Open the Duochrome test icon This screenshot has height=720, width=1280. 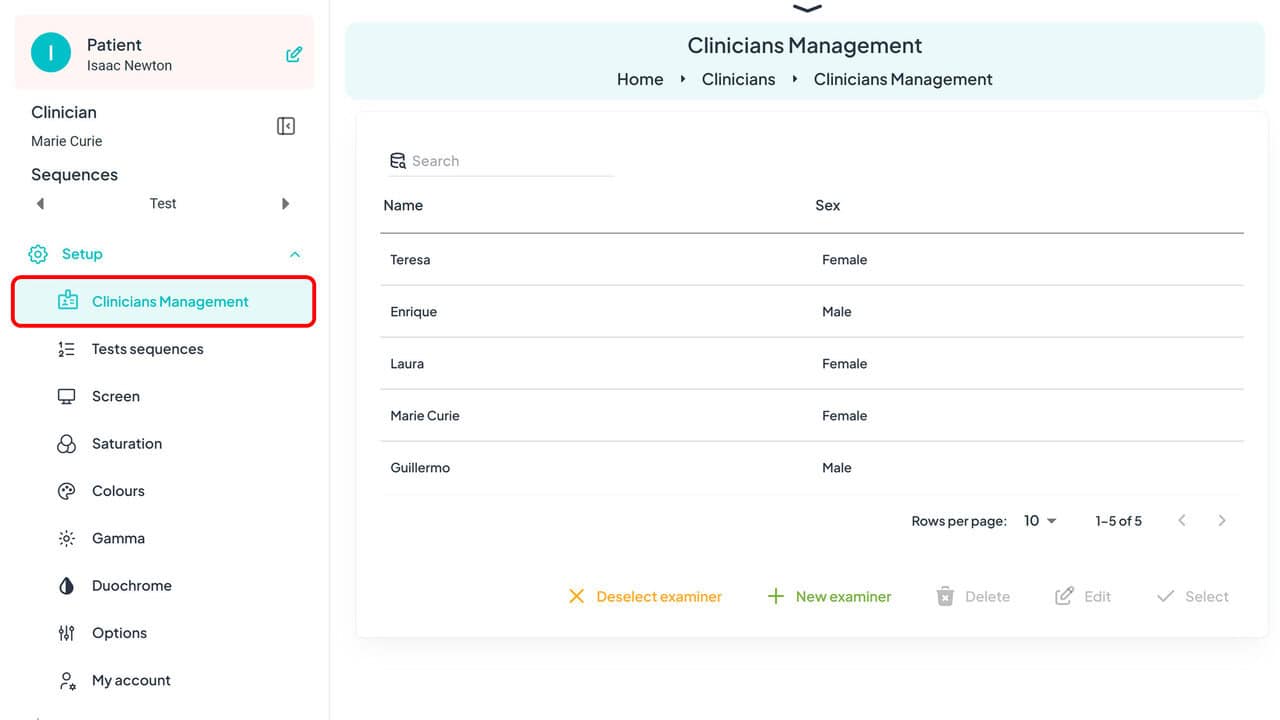click(x=66, y=585)
